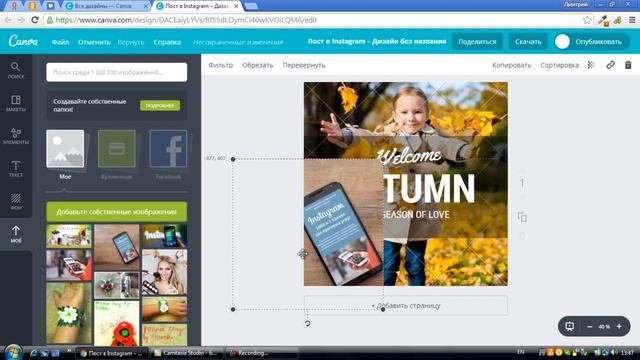Viewport: 640px width, 360px height.
Task: Reload the page with refresh icon
Action: pyautogui.click(x=35, y=20)
